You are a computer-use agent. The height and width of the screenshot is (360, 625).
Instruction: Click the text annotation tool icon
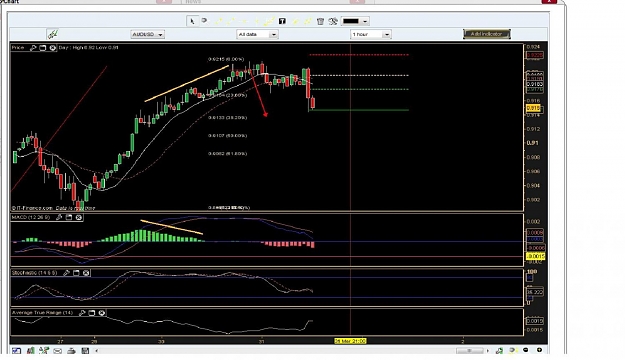pos(282,21)
